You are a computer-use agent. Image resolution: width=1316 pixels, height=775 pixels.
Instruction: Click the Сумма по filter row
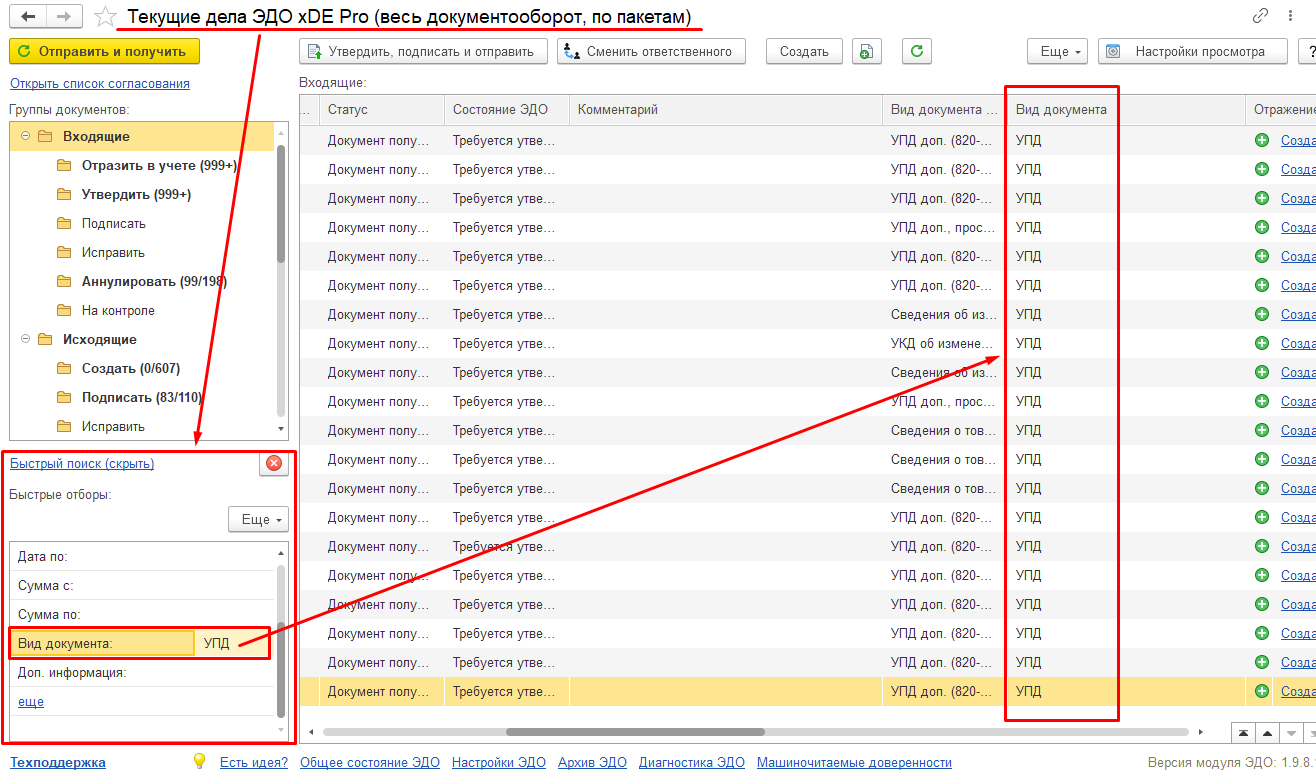point(141,614)
